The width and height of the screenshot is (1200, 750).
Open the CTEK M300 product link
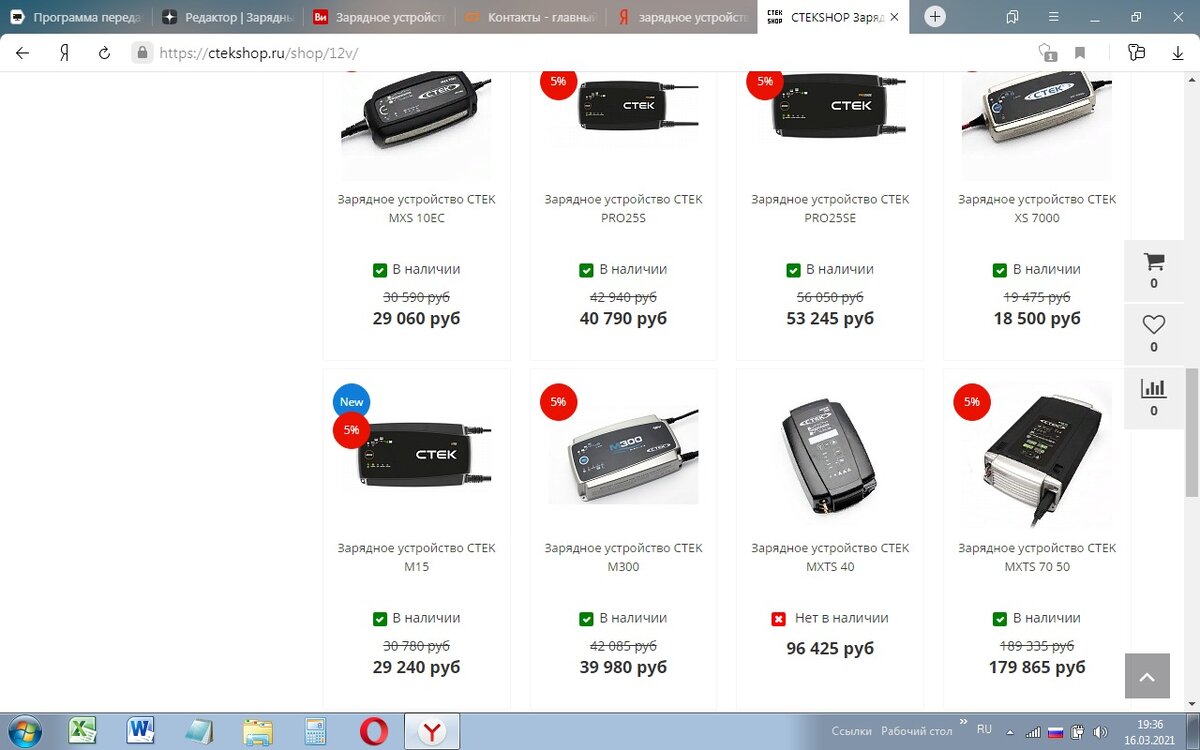(x=623, y=557)
